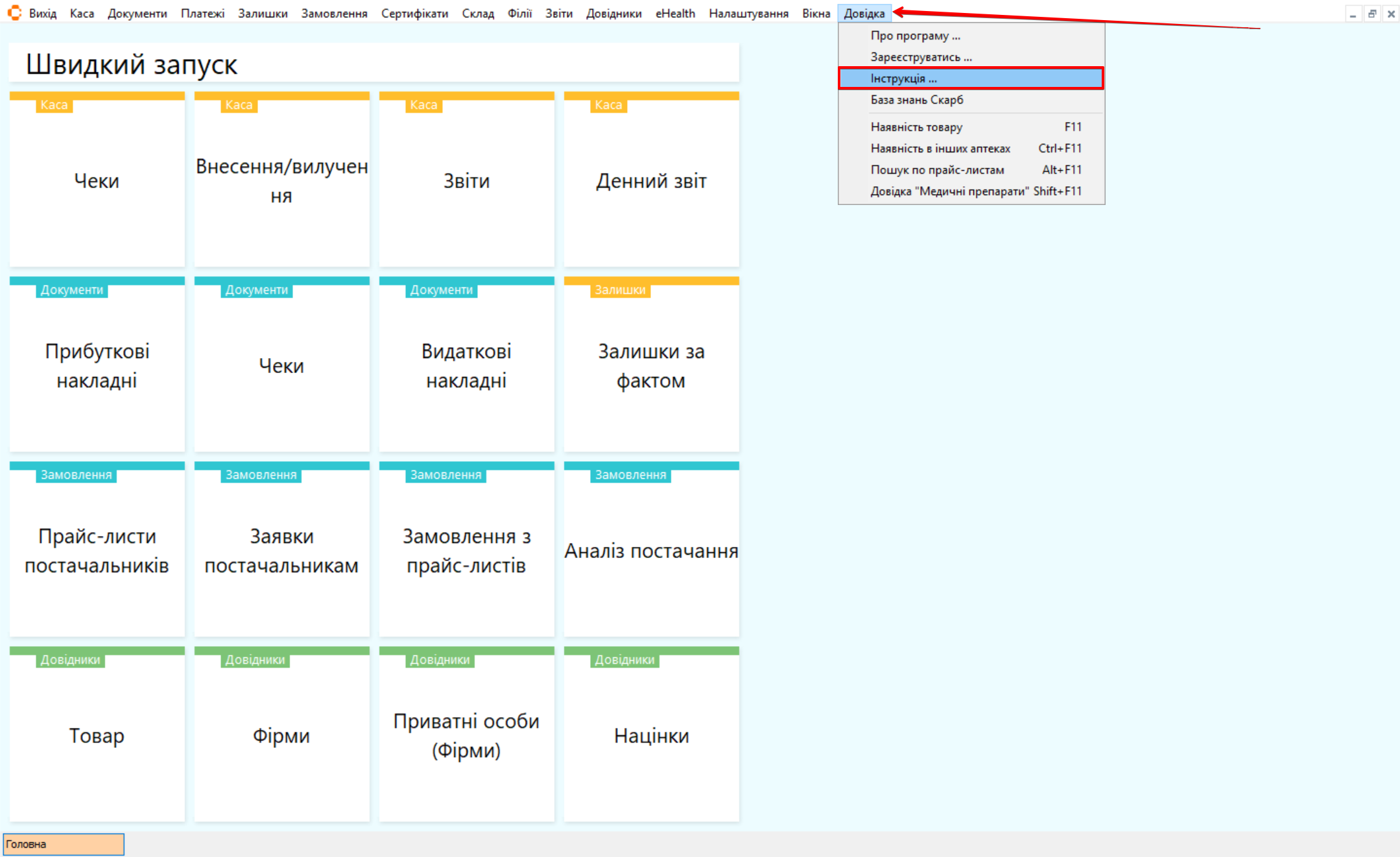
Task: Open the Налаштування menu
Action: pos(748,14)
